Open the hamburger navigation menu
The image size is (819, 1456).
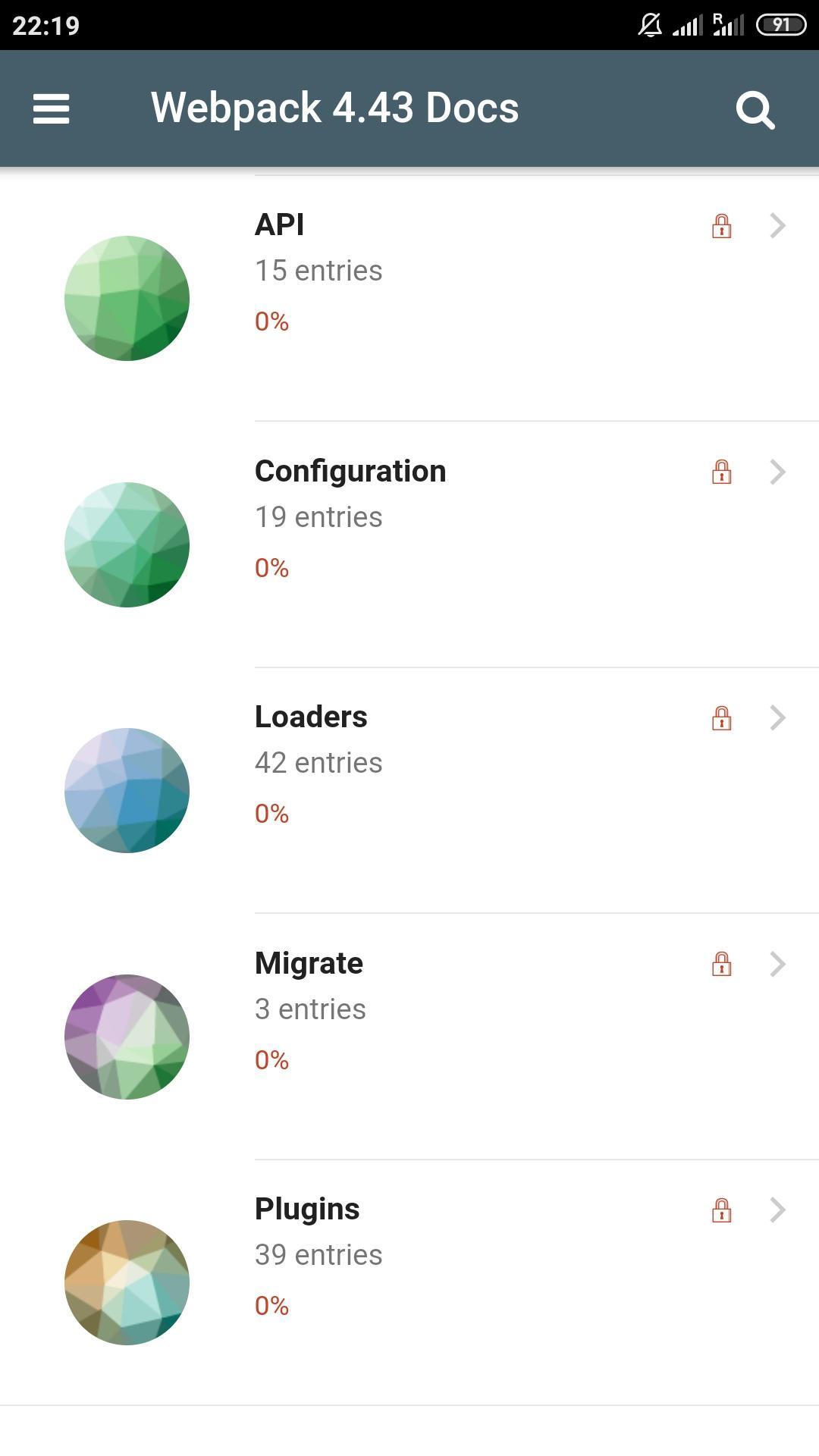(52, 108)
